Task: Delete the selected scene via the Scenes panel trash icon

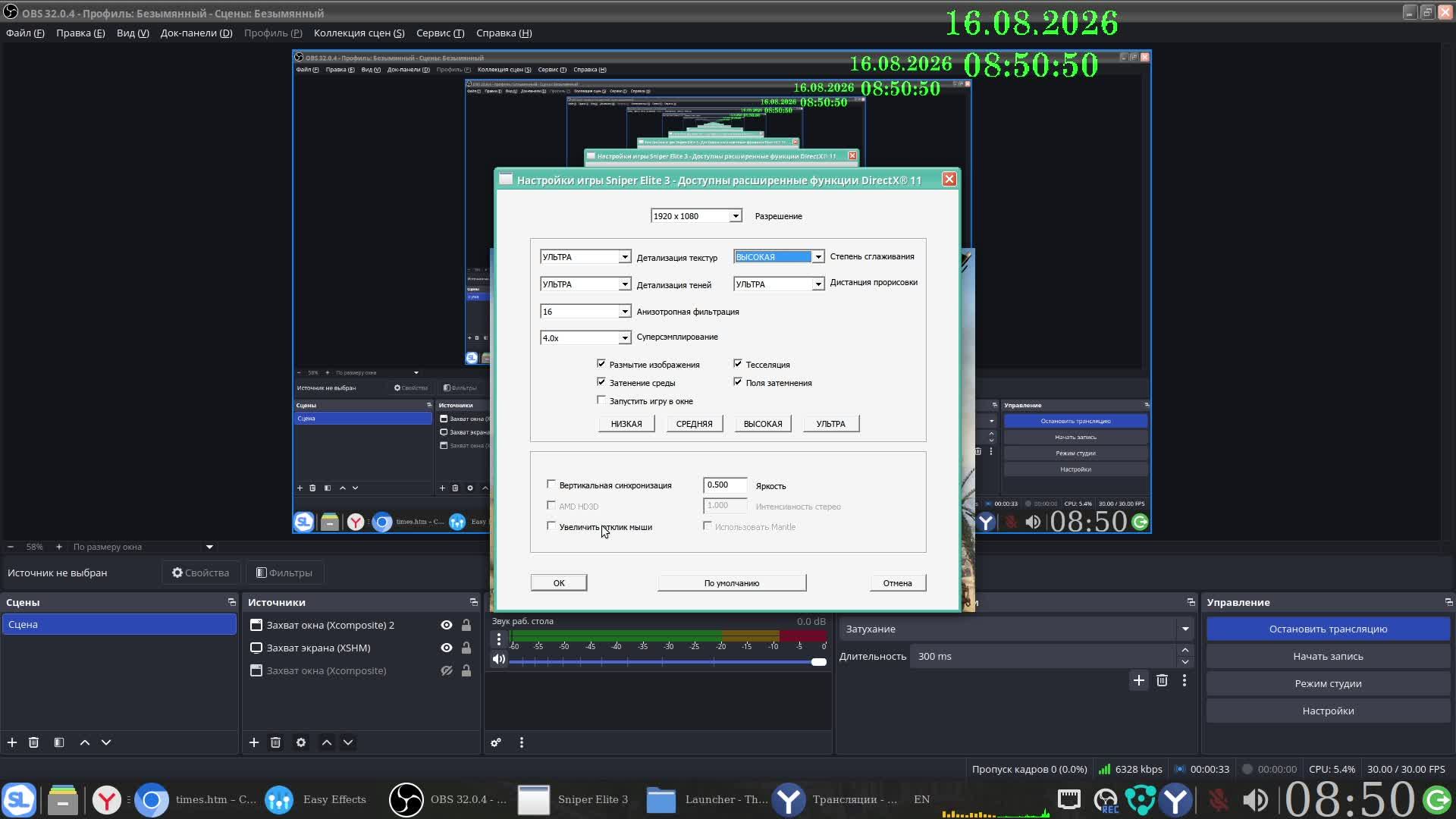Action: pyautogui.click(x=33, y=742)
